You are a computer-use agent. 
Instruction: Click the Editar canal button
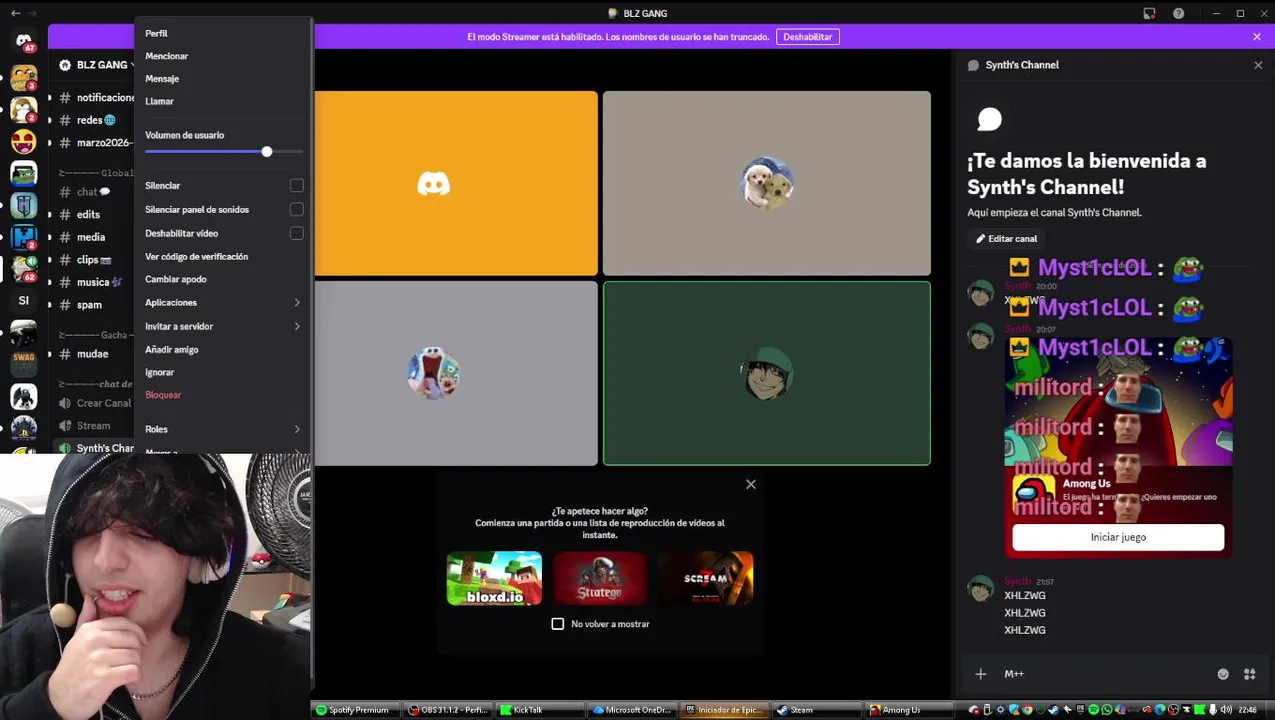(1007, 239)
